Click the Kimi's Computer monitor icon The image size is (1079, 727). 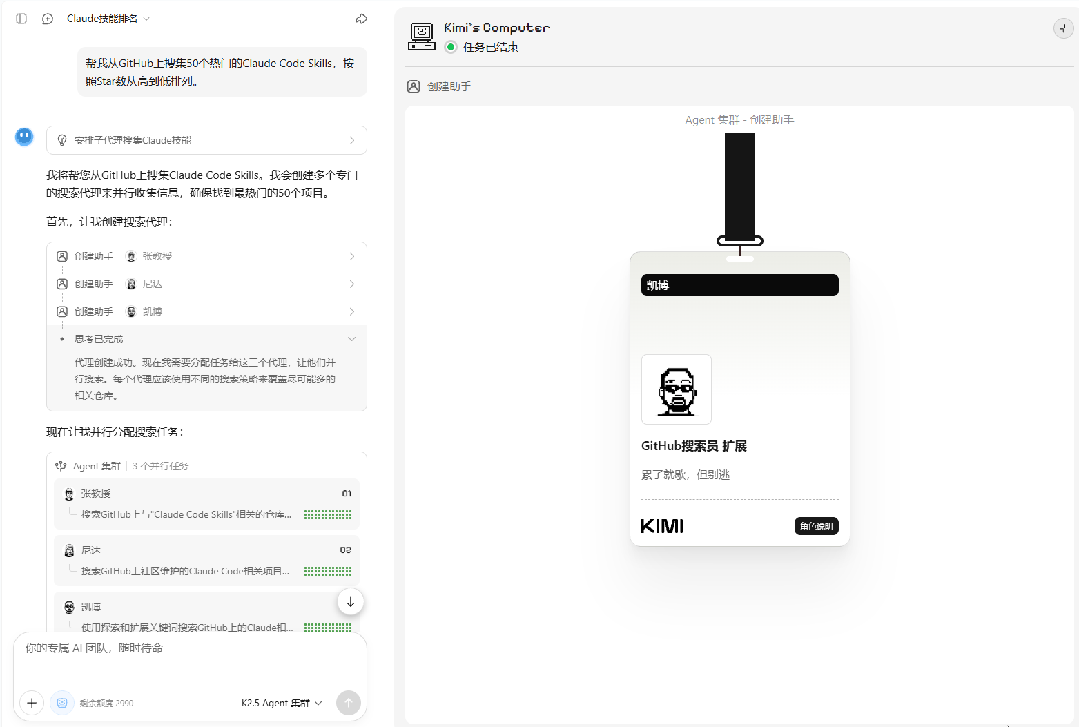tap(422, 36)
